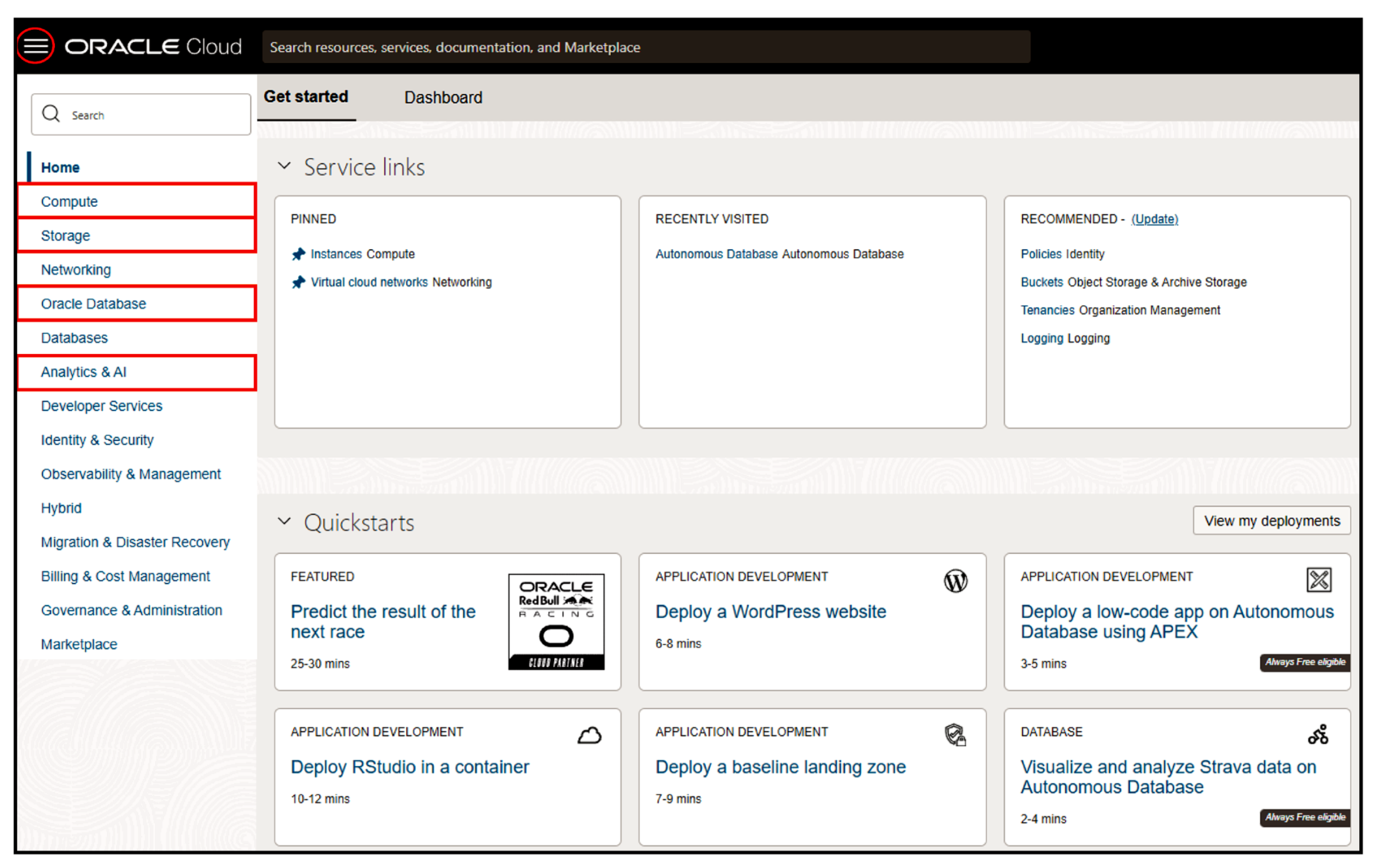The width and height of the screenshot is (1377, 868).
Task: Collapse the Service links section
Action: 284,166
